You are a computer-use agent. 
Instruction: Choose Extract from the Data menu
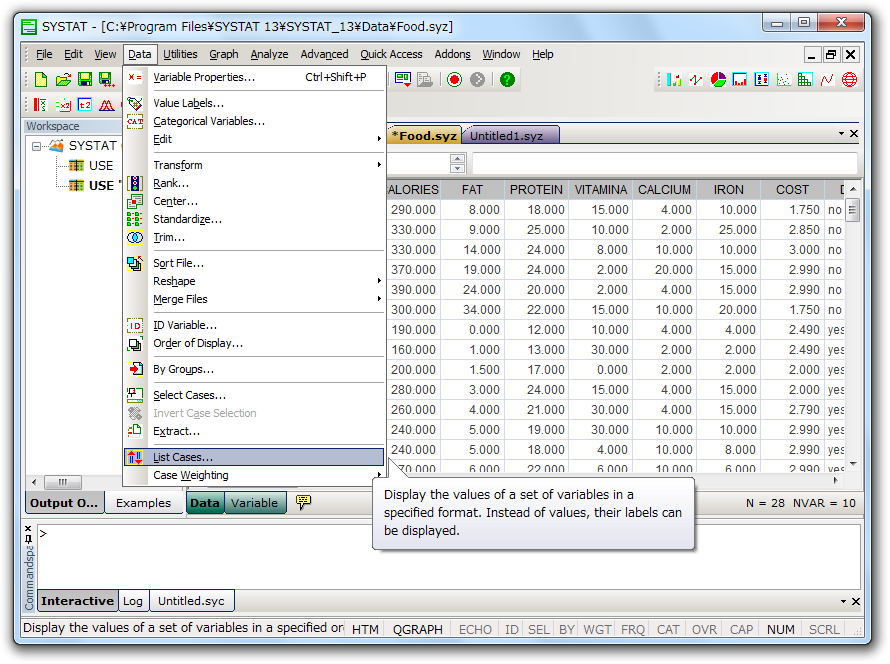pos(254,431)
